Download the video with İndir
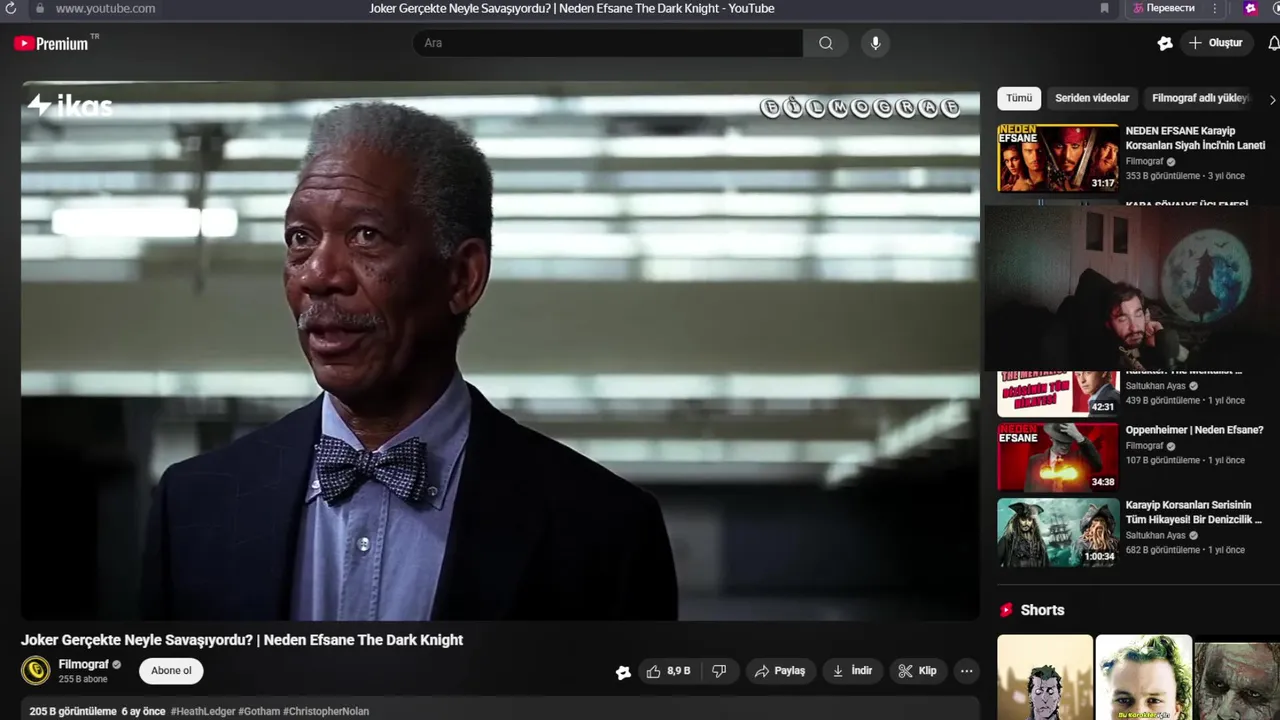Viewport: 1280px width, 720px height. point(852,671)
